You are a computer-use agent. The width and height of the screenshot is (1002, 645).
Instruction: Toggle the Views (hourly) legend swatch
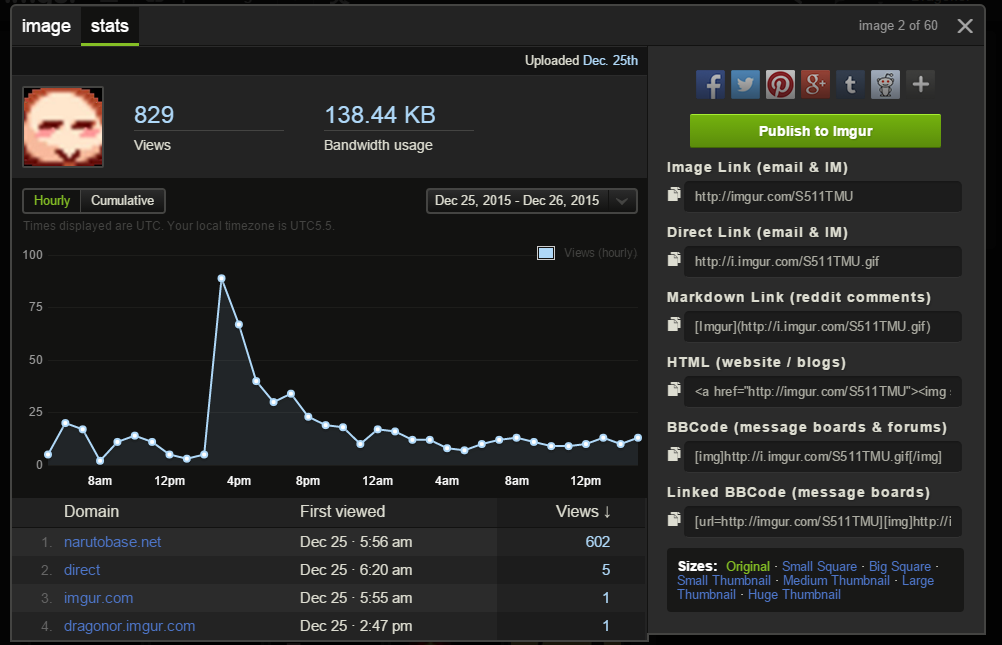546,253
